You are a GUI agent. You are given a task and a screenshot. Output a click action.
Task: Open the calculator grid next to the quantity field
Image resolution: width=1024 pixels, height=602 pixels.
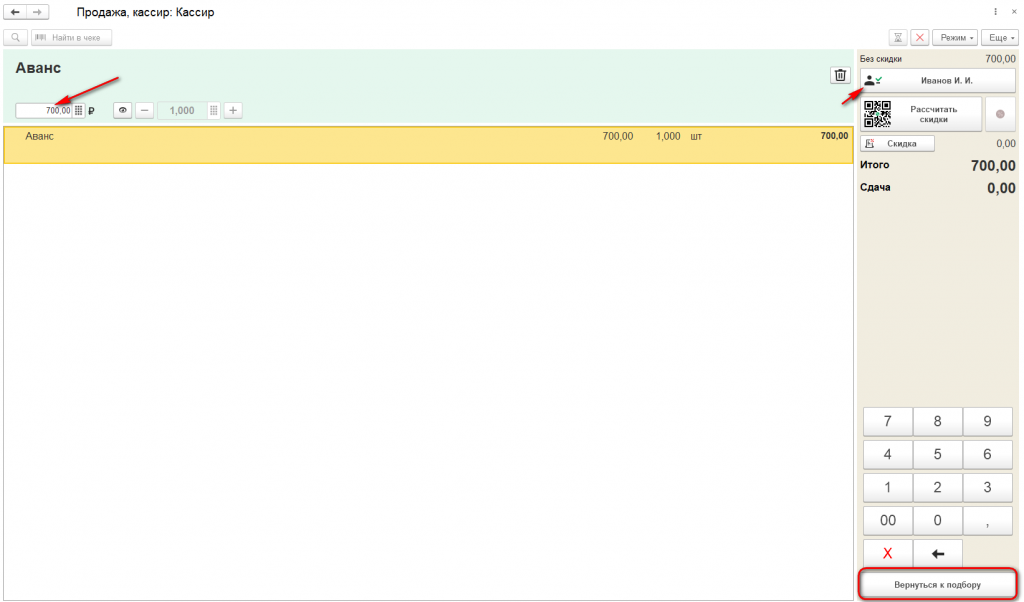(214, 111)
